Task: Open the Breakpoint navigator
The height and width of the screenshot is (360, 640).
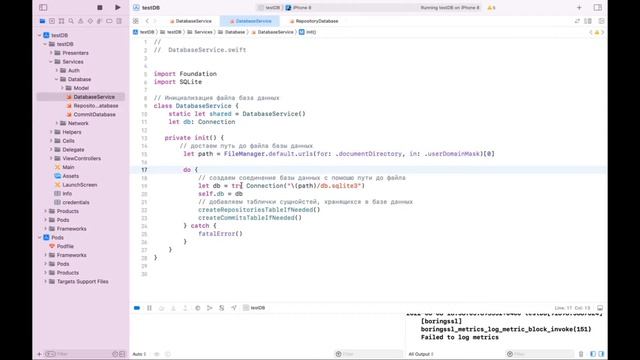Action: point(109,21)
